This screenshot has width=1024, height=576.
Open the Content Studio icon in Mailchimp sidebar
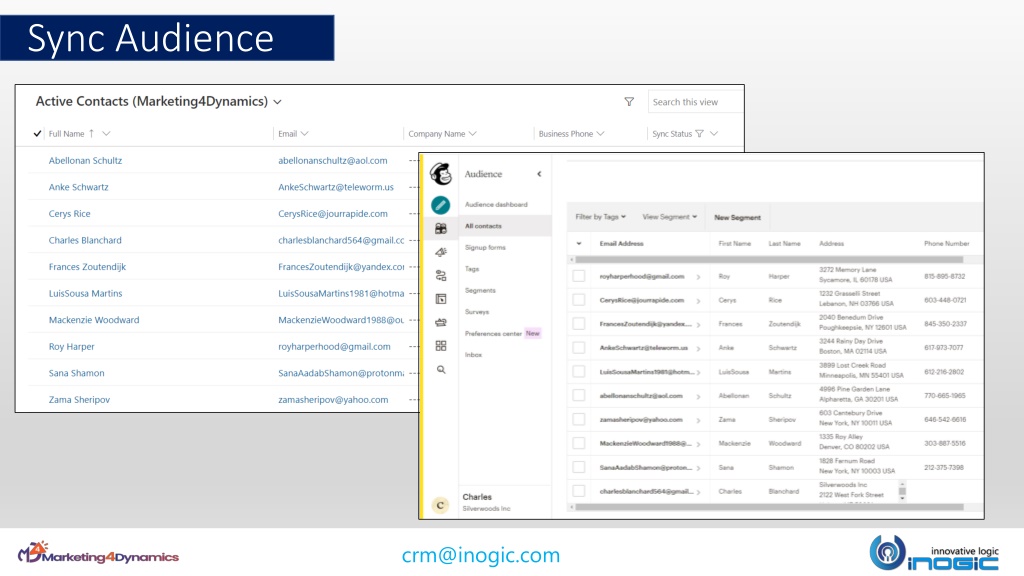(441, 322)
